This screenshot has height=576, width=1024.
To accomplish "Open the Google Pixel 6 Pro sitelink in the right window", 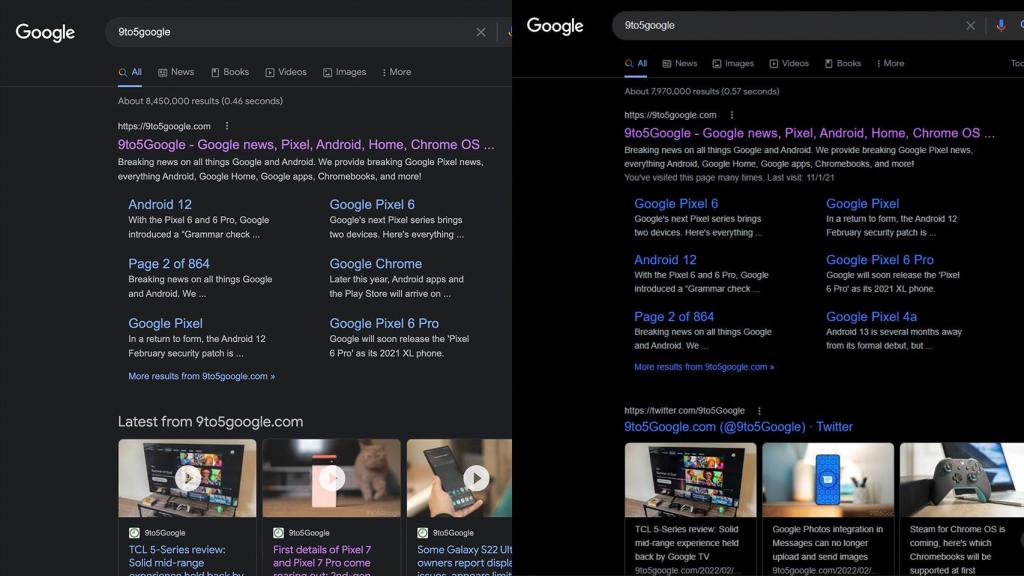I will 880,260.
